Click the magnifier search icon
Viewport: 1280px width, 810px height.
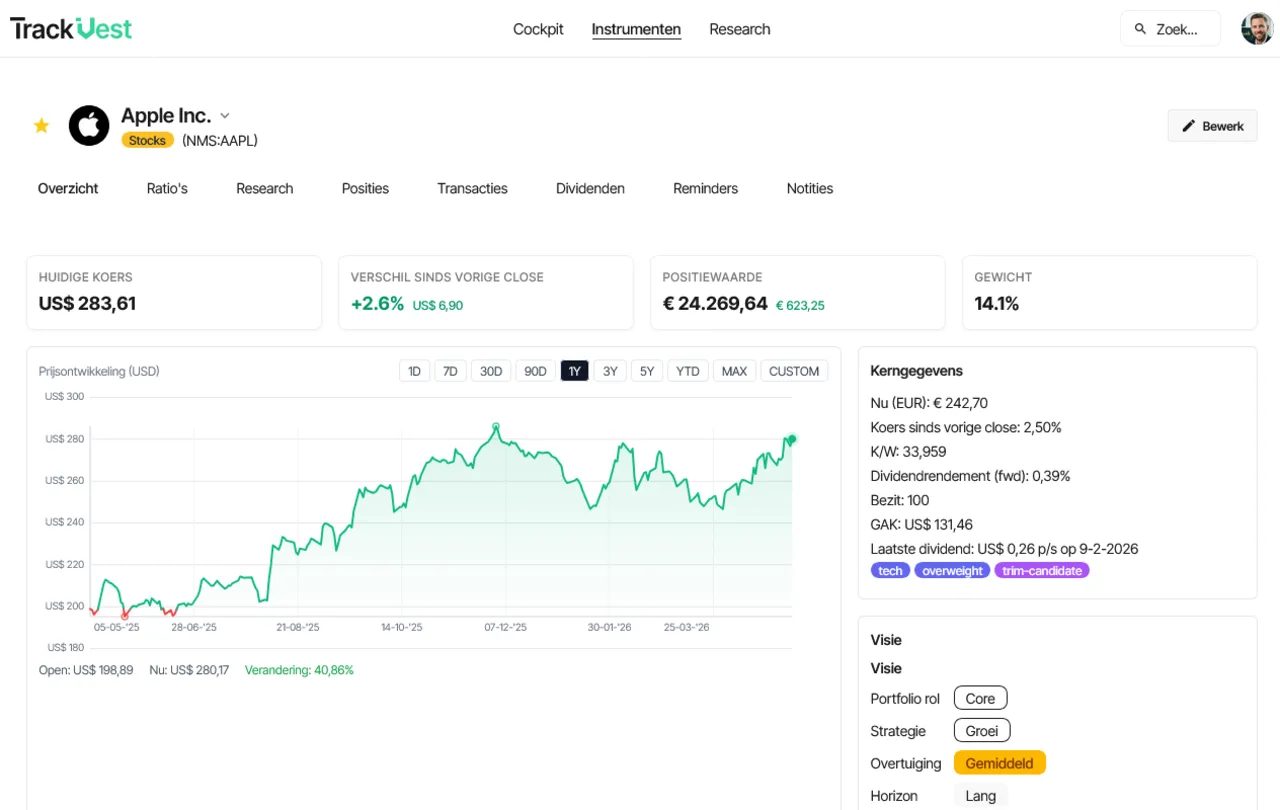coord(1140,29)
